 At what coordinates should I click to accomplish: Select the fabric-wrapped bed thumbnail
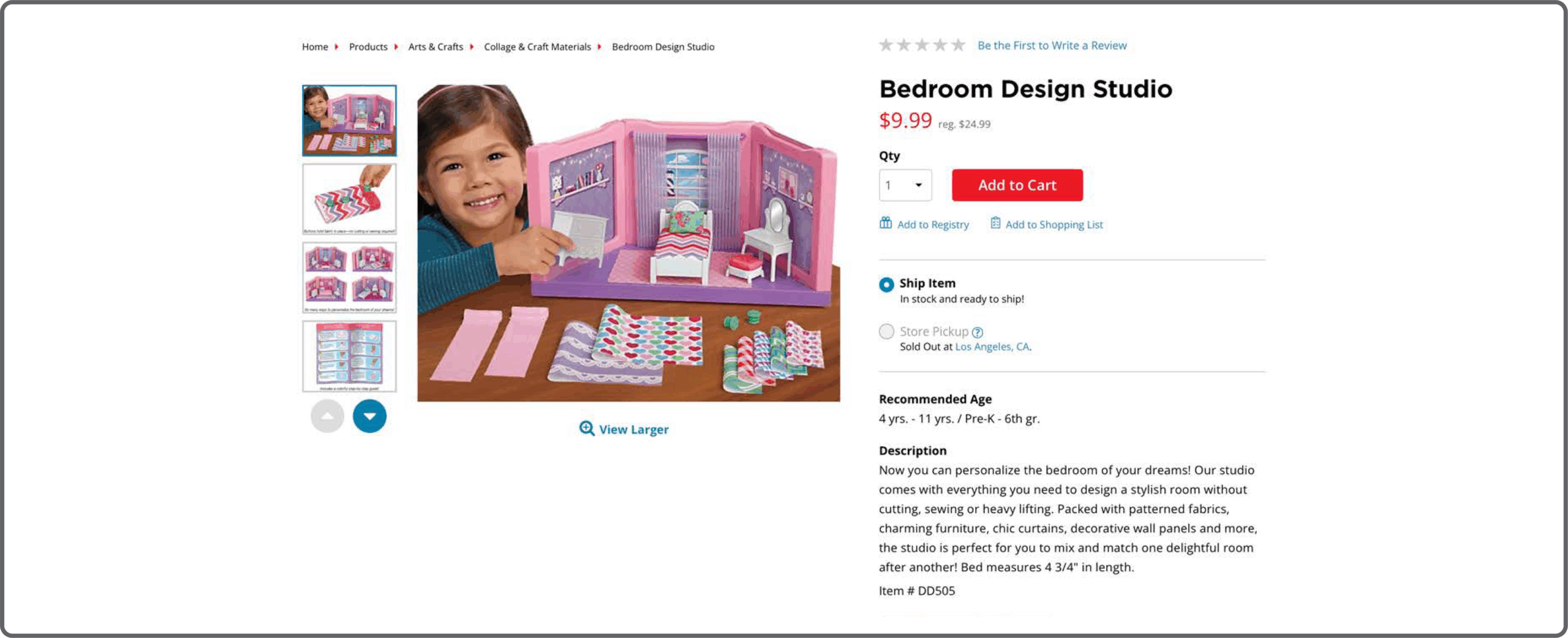coord(349,199)
